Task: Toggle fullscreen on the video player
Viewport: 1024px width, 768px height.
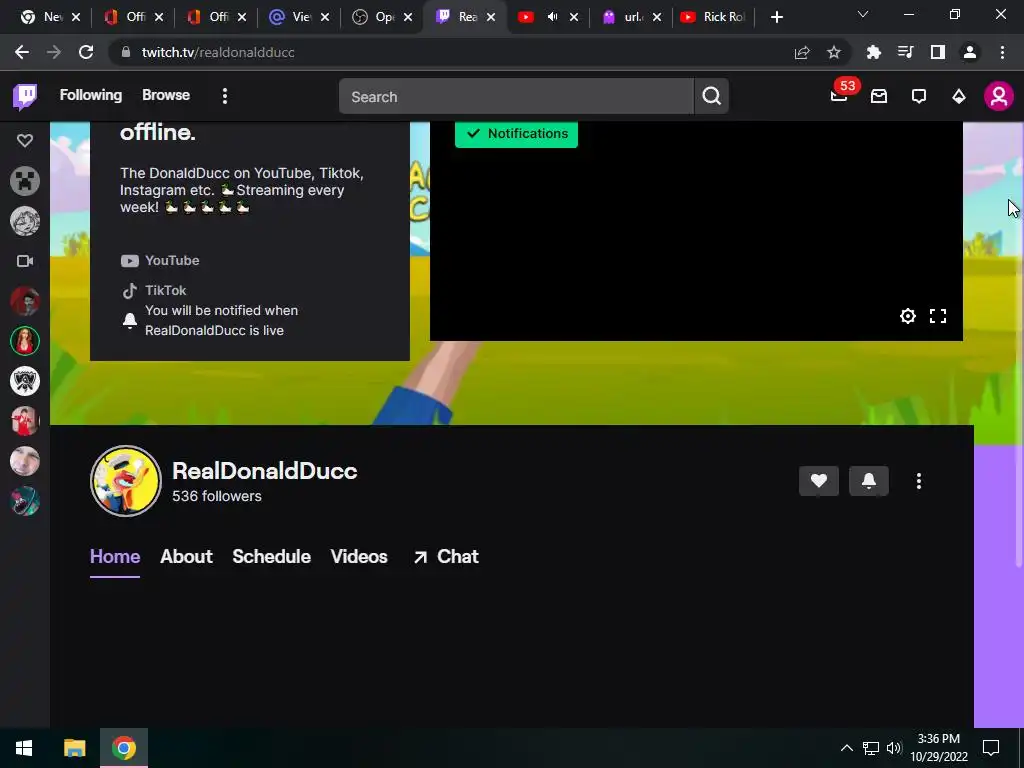Action: [x=938, y=316]
